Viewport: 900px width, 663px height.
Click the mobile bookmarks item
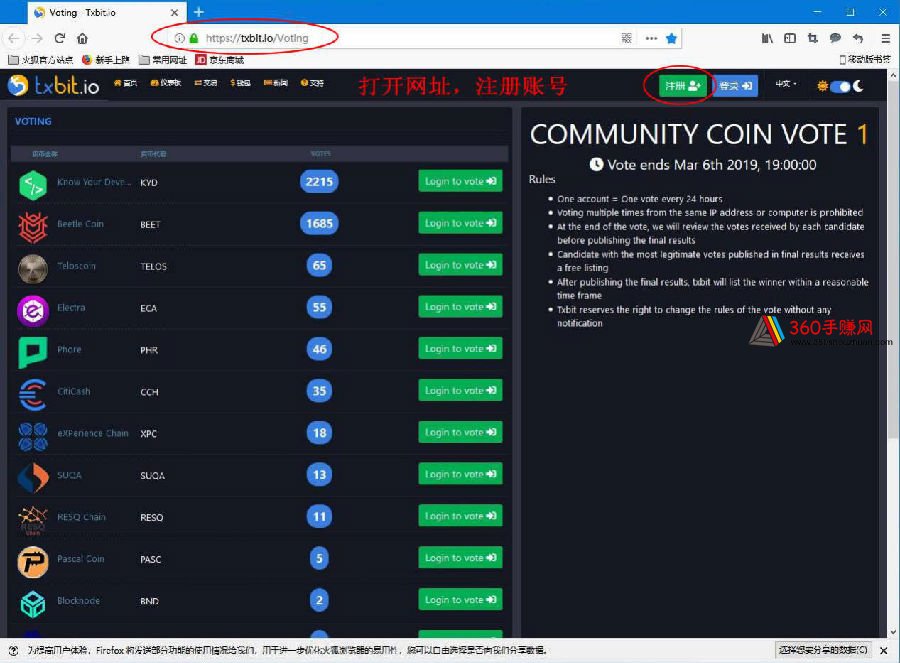865,59
